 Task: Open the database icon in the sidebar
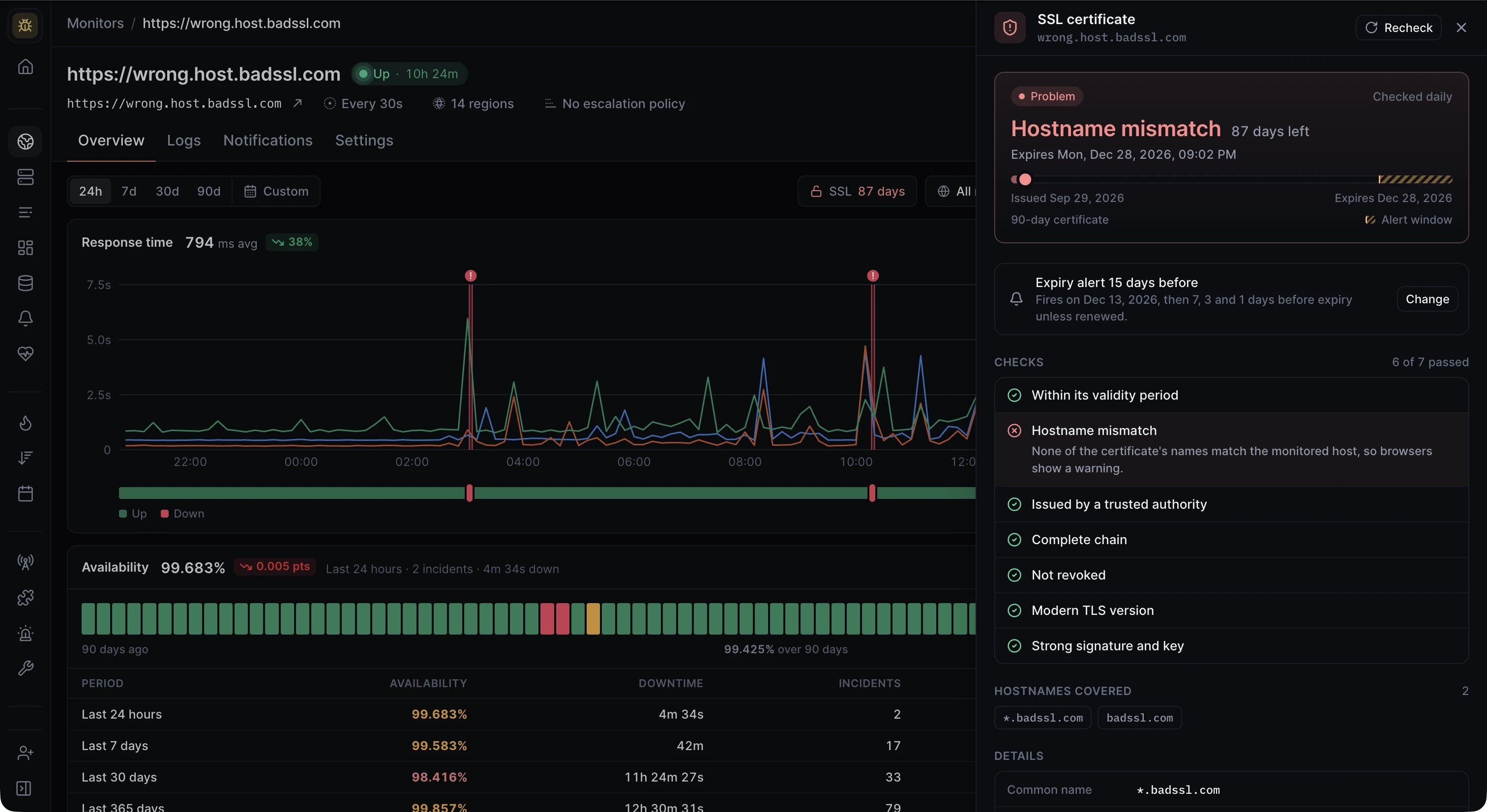[x=26, y=283]
